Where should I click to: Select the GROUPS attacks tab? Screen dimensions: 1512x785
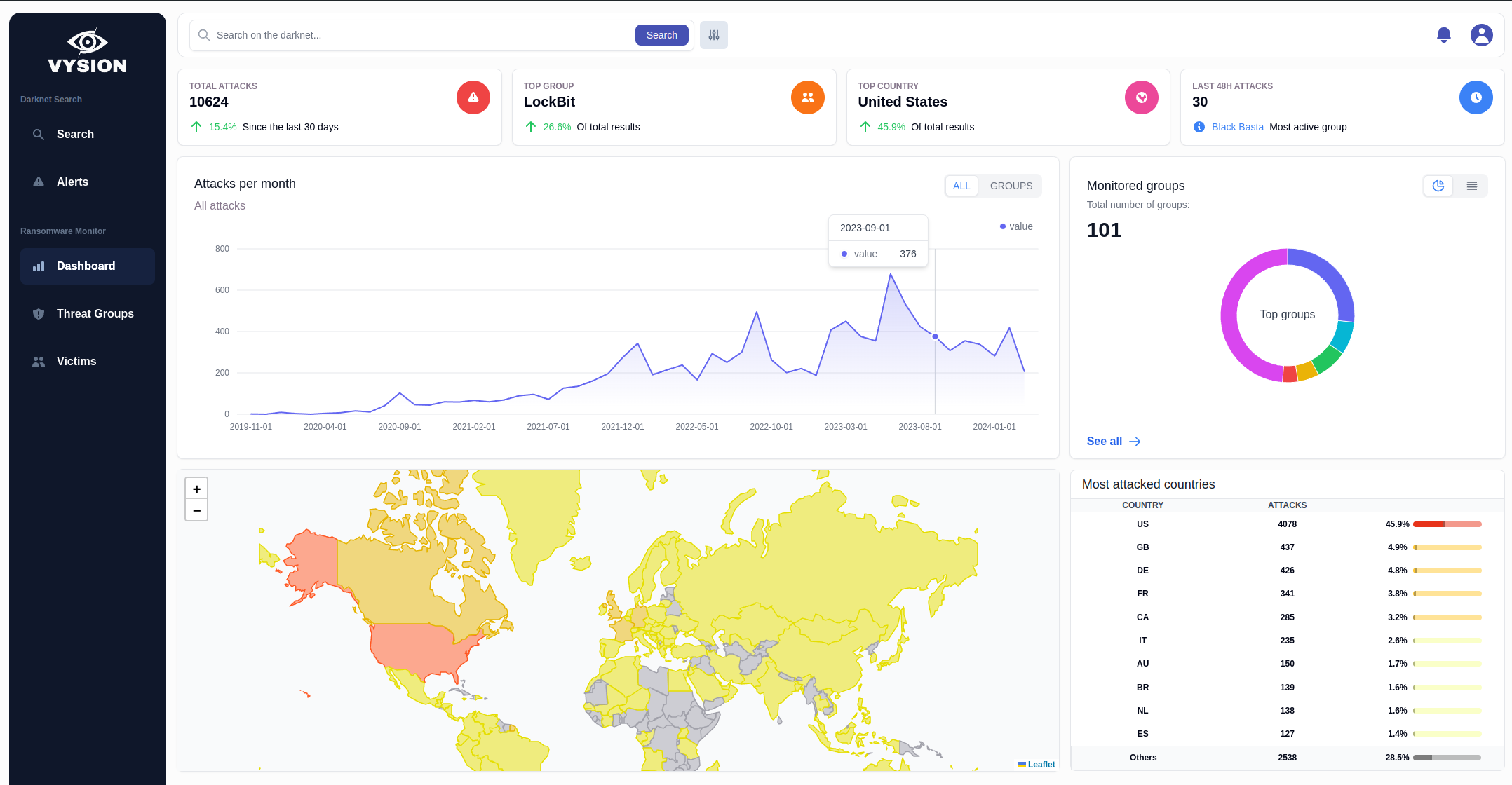(x=1011, y=186)
